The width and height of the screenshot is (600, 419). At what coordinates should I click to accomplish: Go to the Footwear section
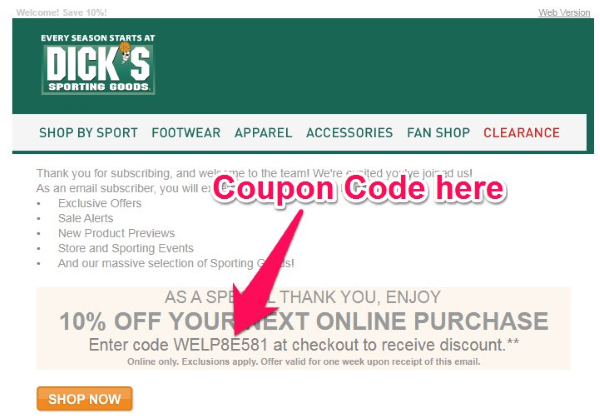point(186,132)
